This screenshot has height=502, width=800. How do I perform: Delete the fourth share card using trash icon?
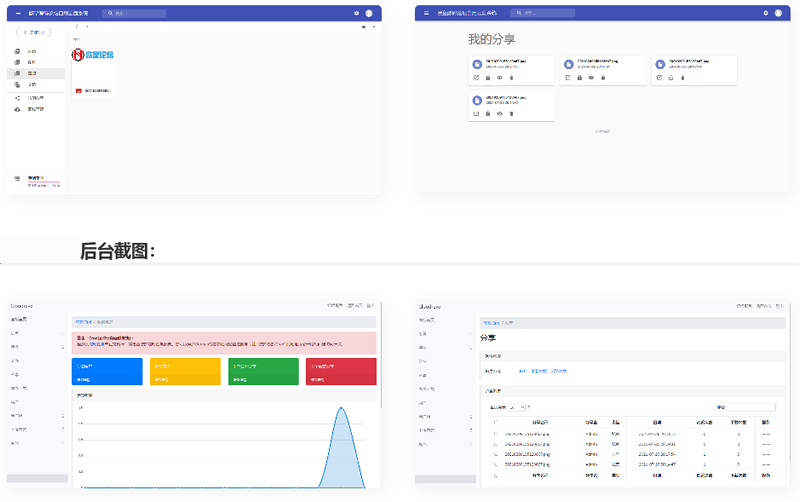[511, 113]
